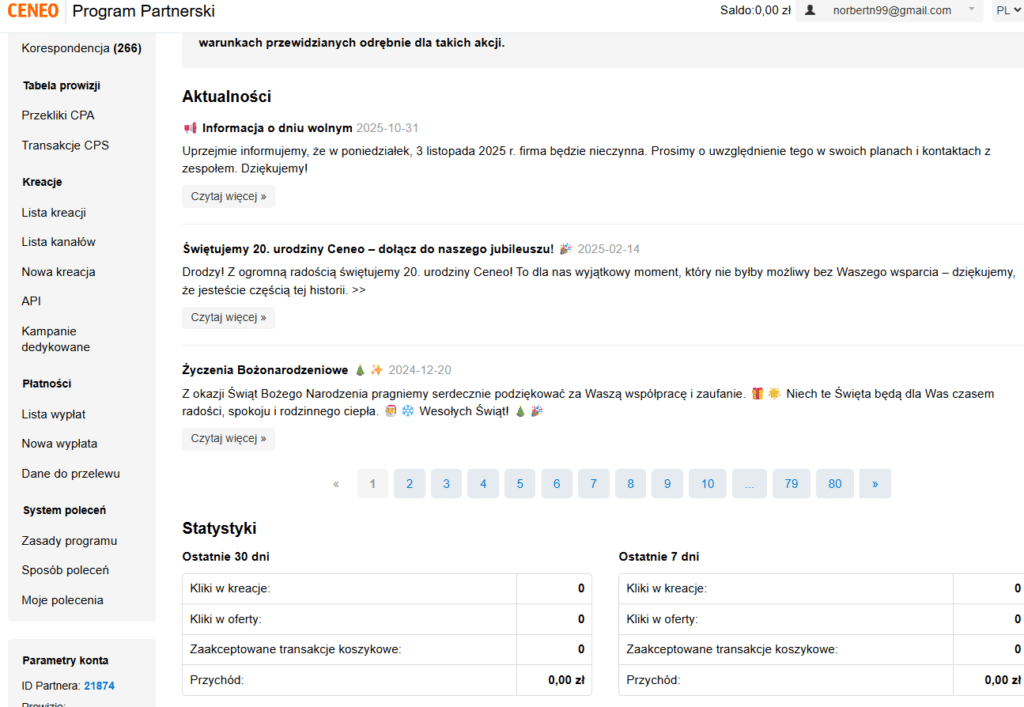
Task: Click the gift icon after 'zaufanie'
Action: (758, 394)
